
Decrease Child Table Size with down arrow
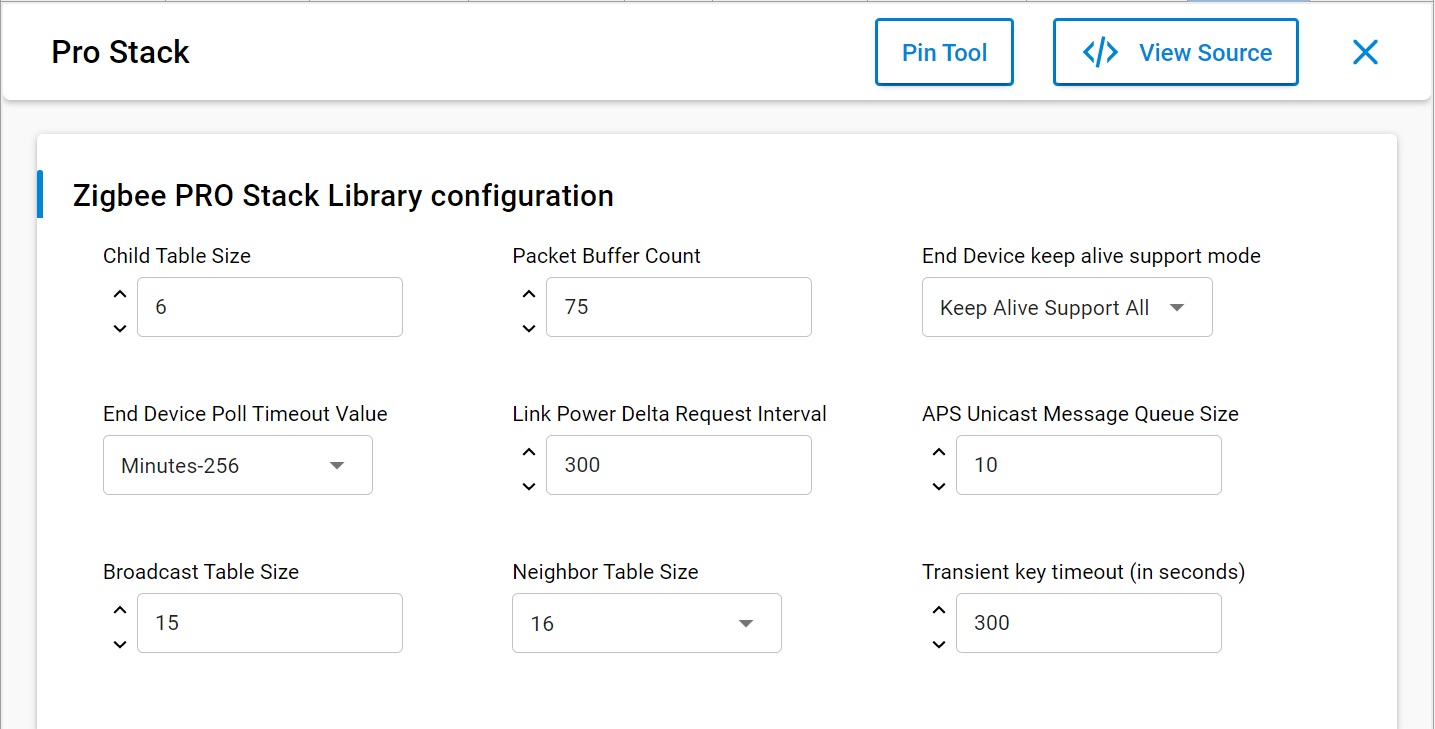point(120,328)
